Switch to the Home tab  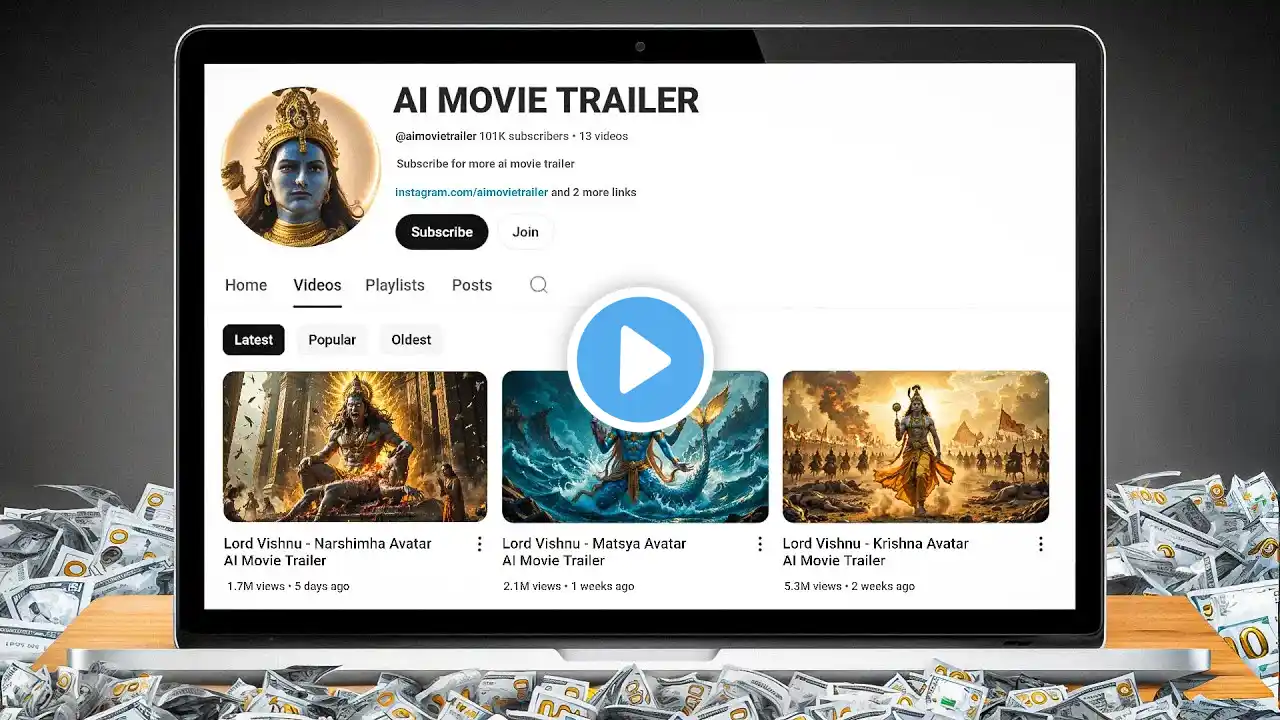click(246, 285)
